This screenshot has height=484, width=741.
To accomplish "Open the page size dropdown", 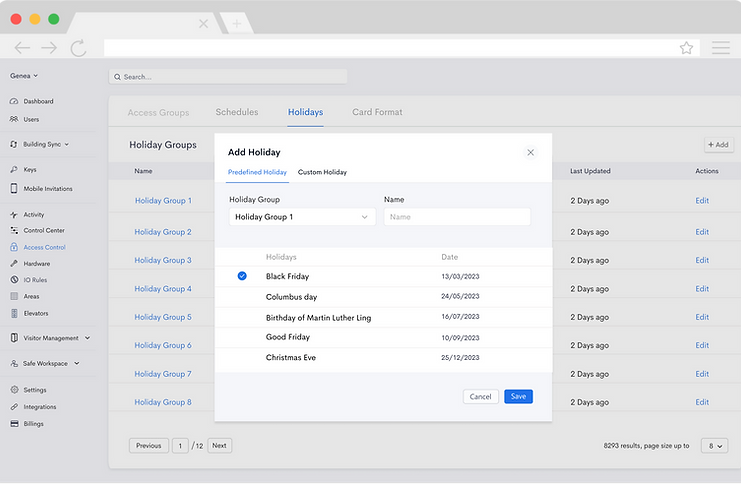I will (x=715, y=446).
